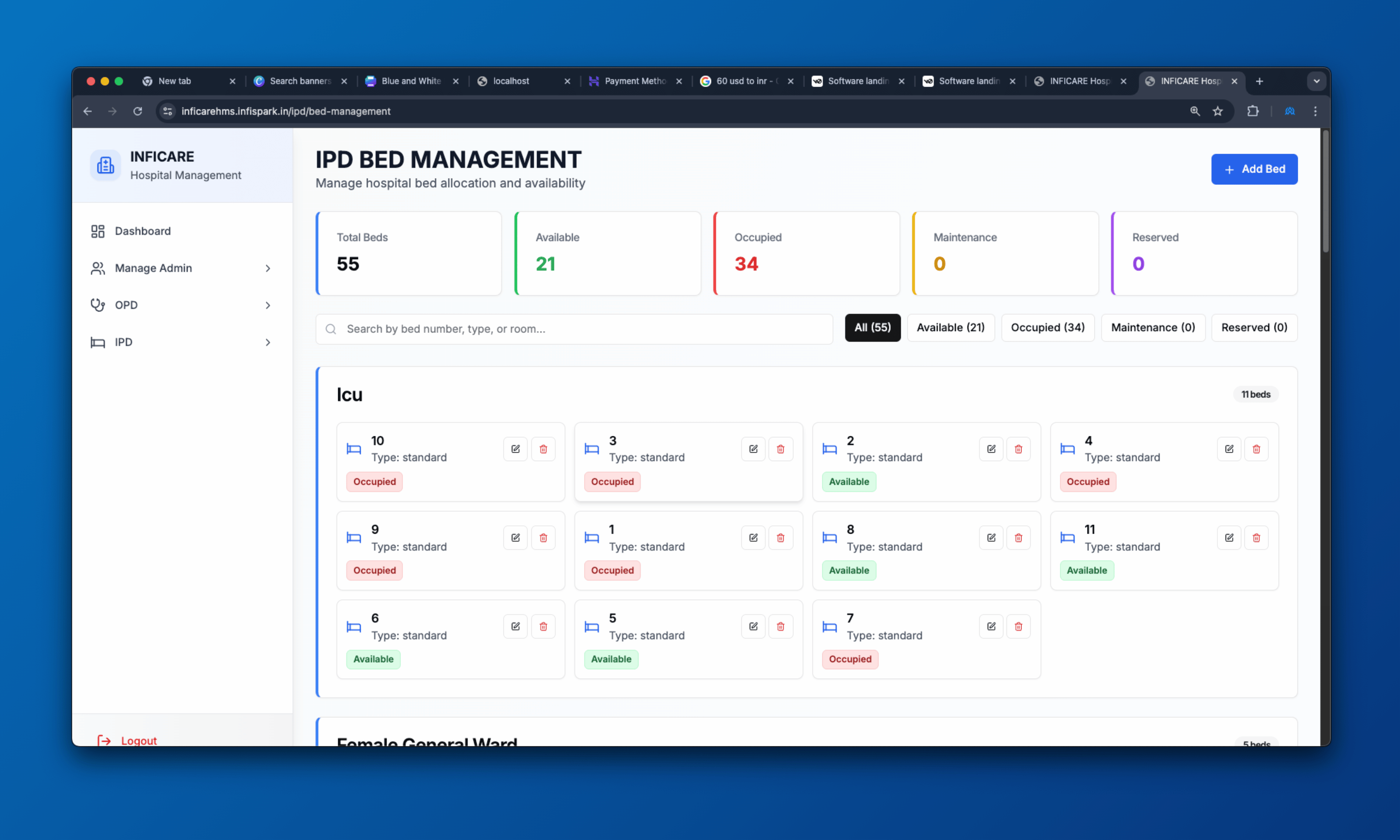Switch to the localhost browser tab
1400x840 pixels.
pos(511,81)
